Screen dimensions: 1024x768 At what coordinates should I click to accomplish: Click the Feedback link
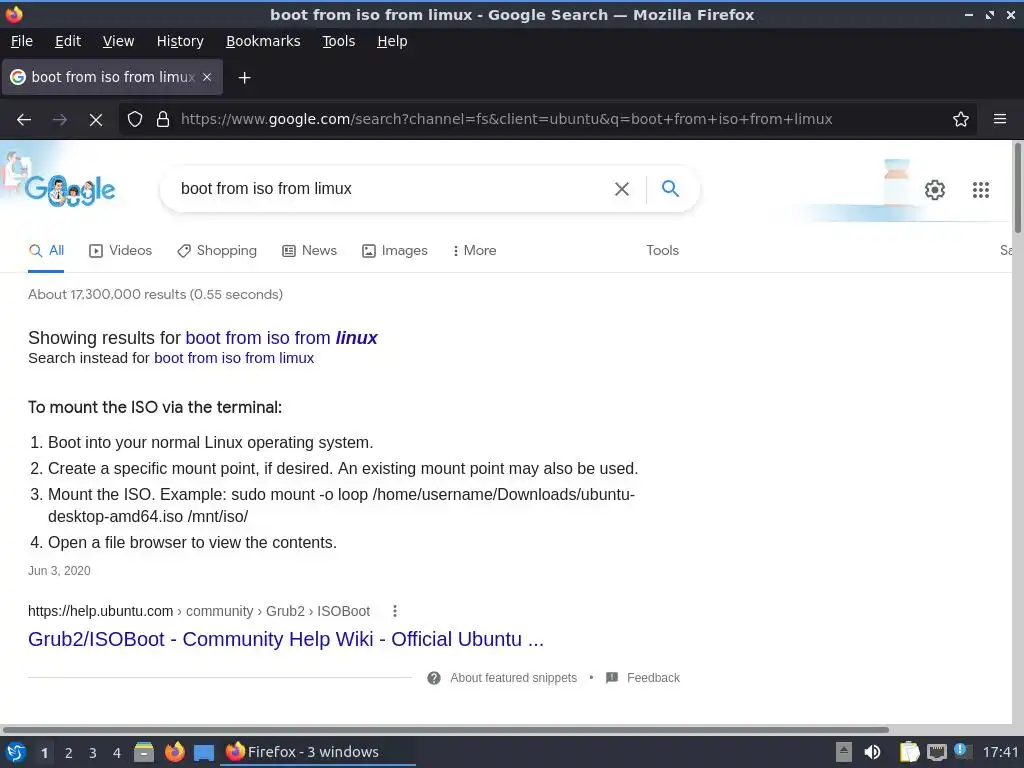point(653,678)
